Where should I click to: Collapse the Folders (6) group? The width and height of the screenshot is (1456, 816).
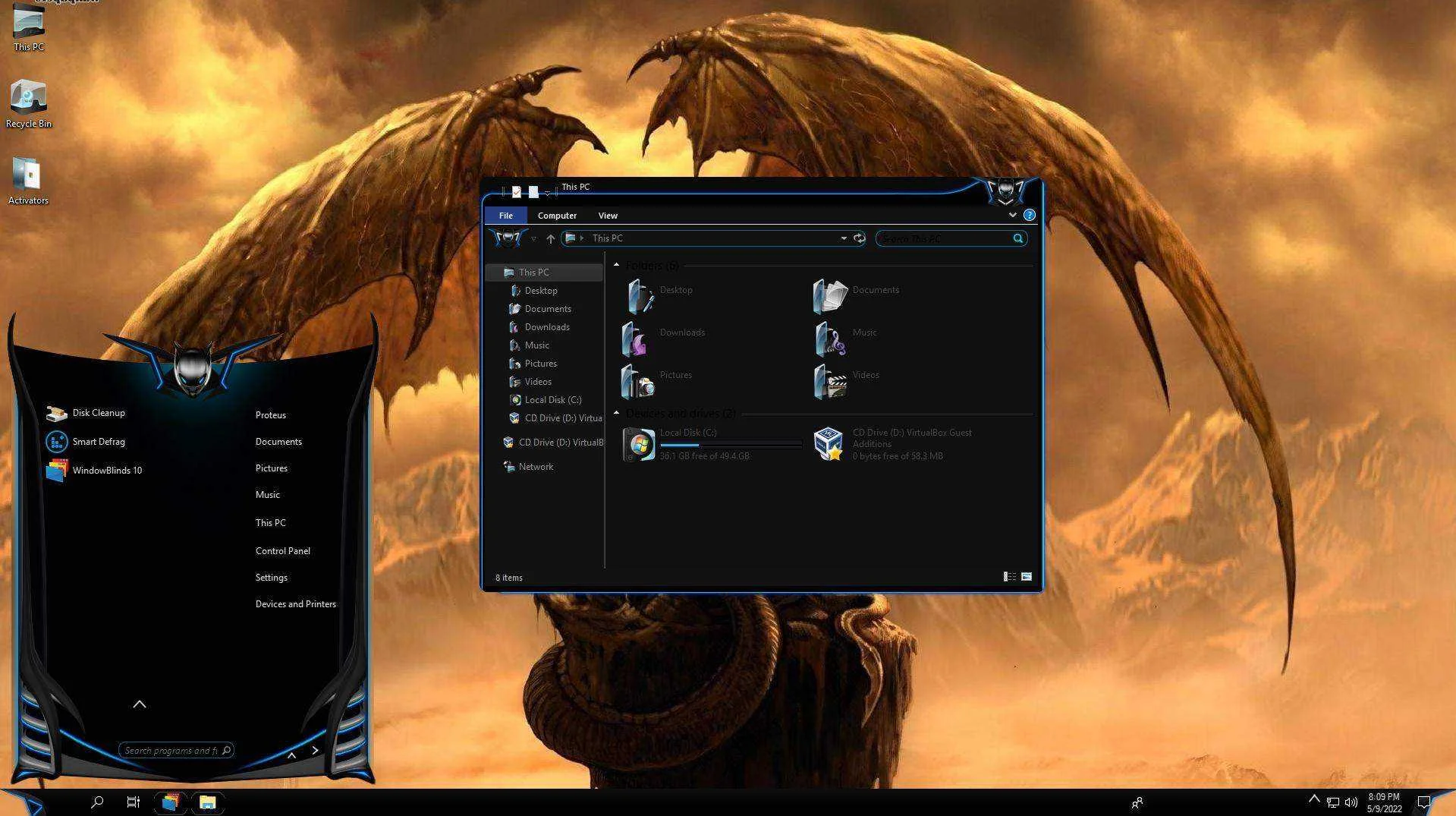pos(616,265)
